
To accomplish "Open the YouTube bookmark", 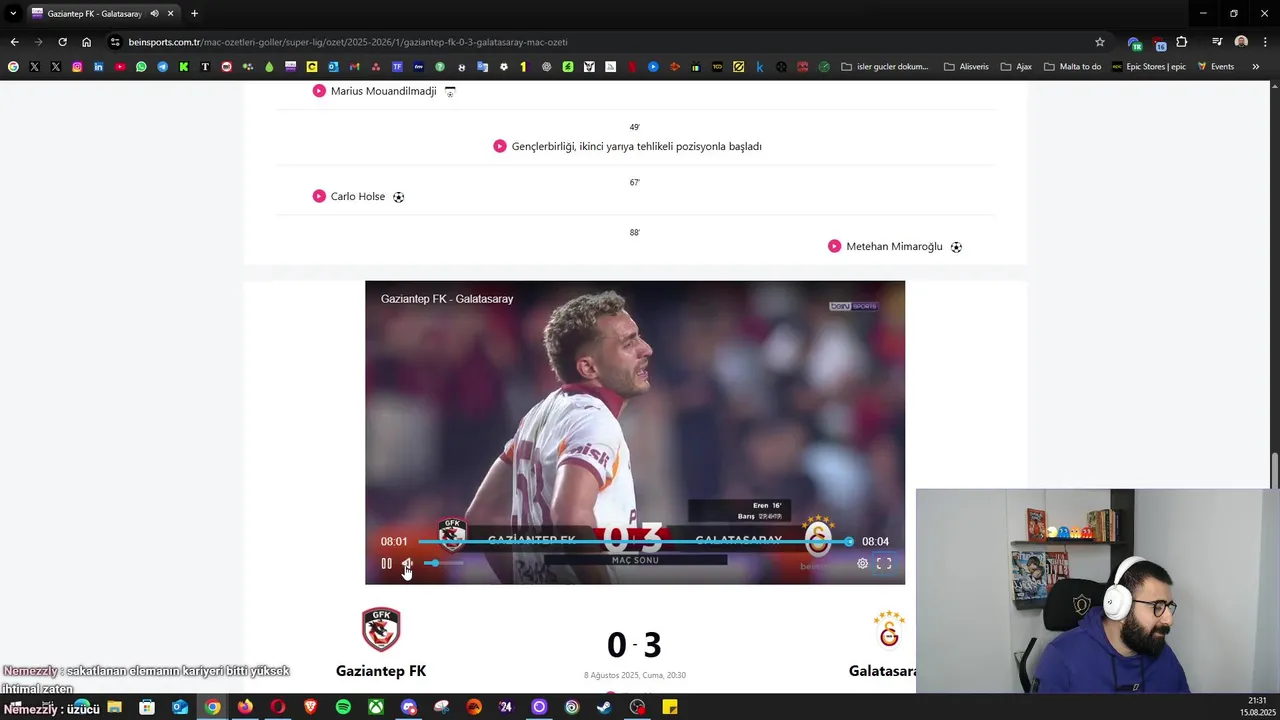I will 120,67.
